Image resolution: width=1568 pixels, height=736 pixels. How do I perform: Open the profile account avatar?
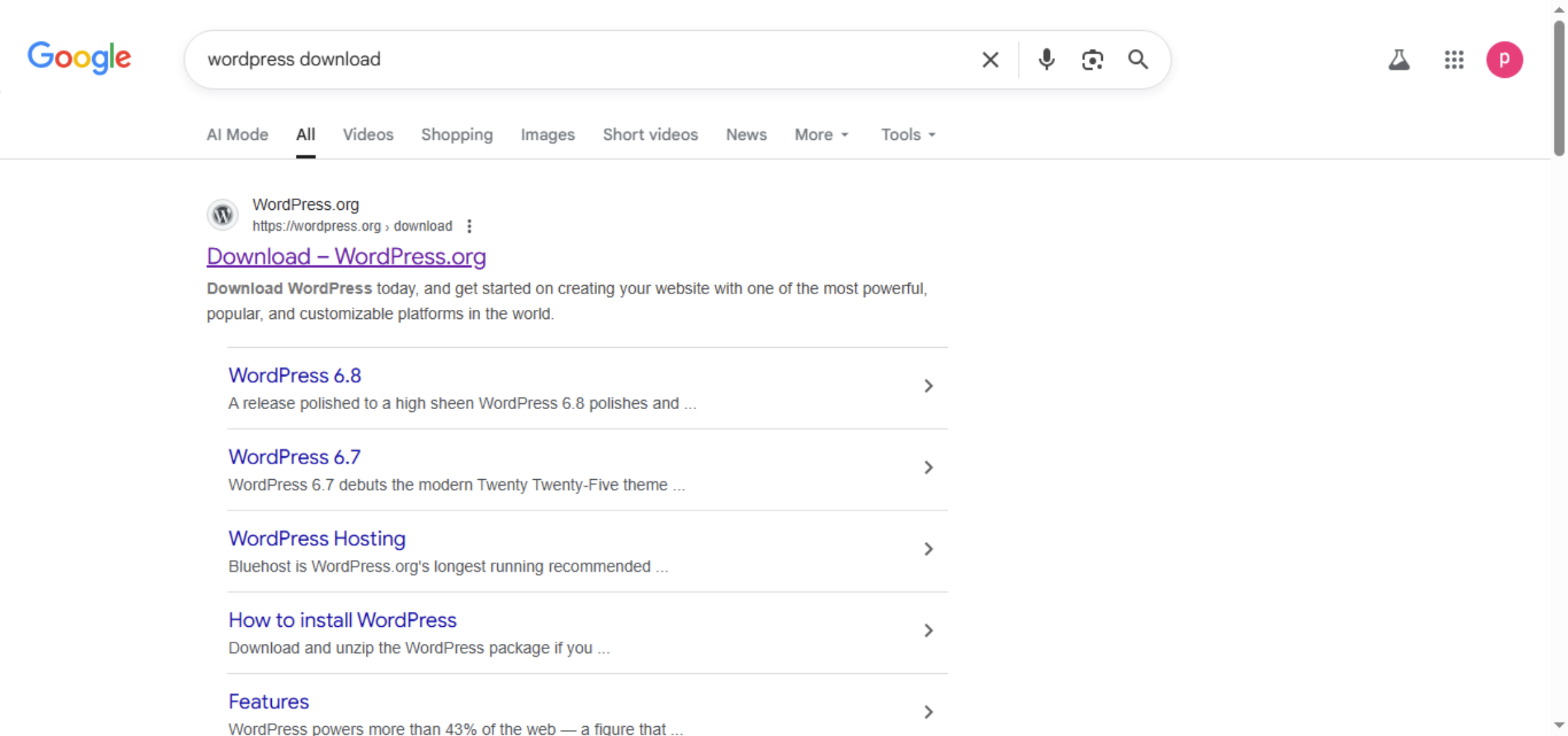pos(1505,59)
